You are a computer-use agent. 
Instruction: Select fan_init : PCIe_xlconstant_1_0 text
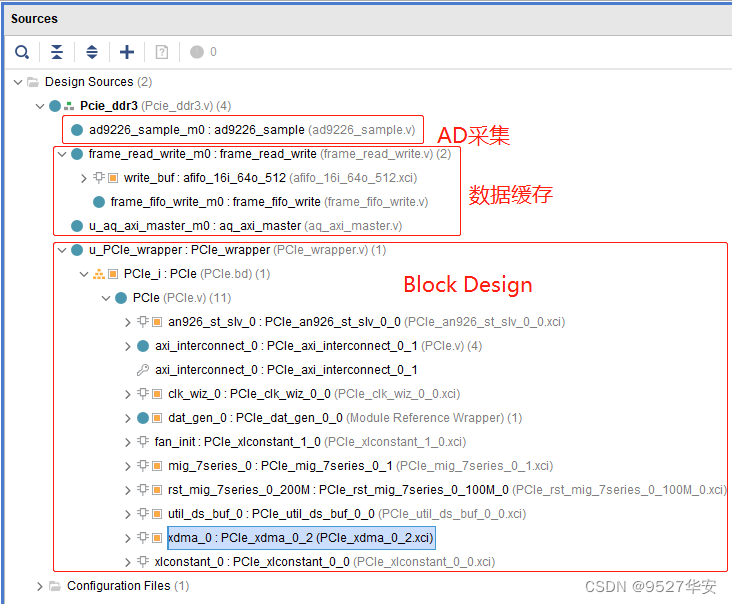point(238,442)
